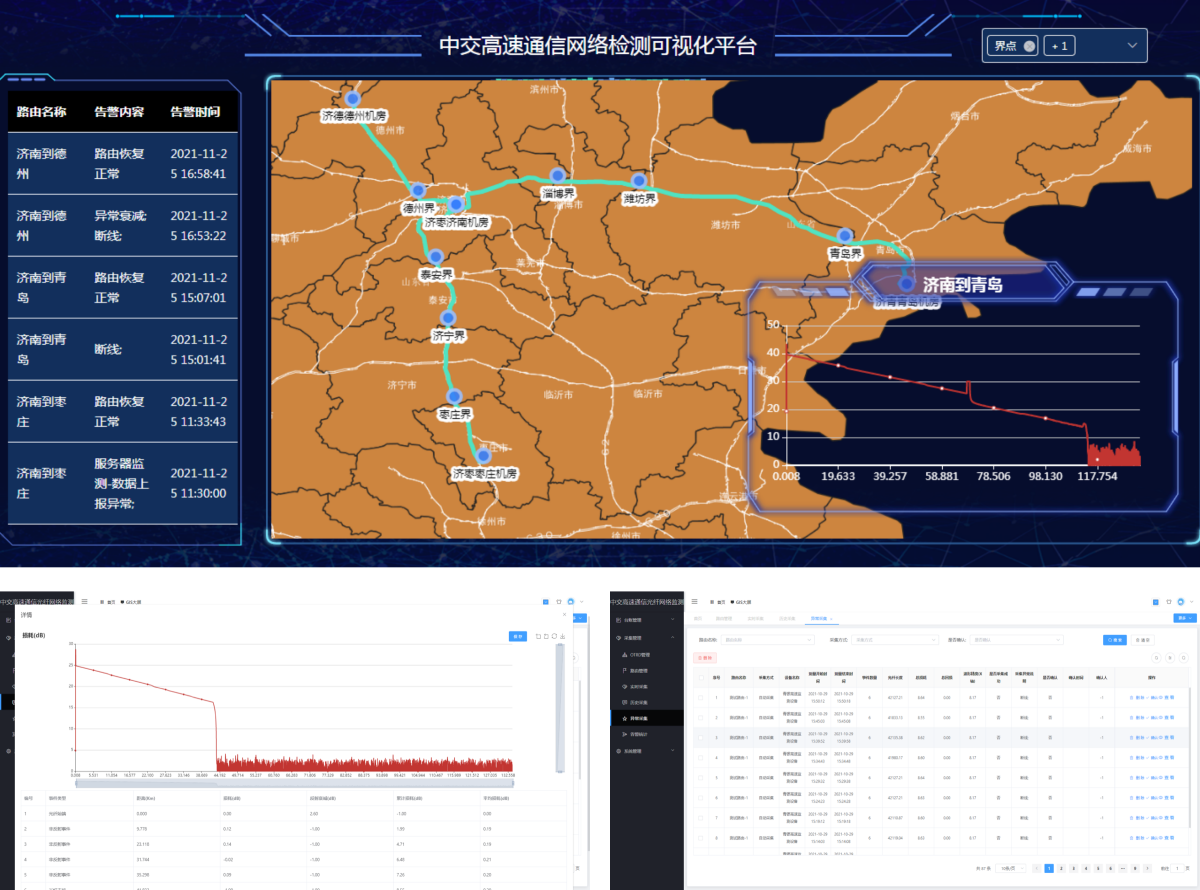Viewport: 1200px width, 890px height.
Task: Click the 济南到青岛 断线 alarm row
Action: [x=123, y=349]
